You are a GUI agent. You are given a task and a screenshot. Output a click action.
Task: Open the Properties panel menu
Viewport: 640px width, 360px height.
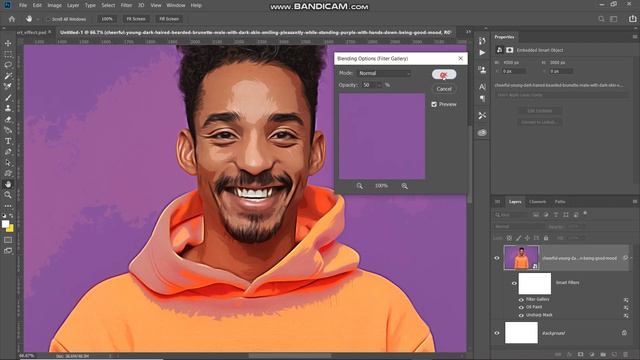pos(635,37)
